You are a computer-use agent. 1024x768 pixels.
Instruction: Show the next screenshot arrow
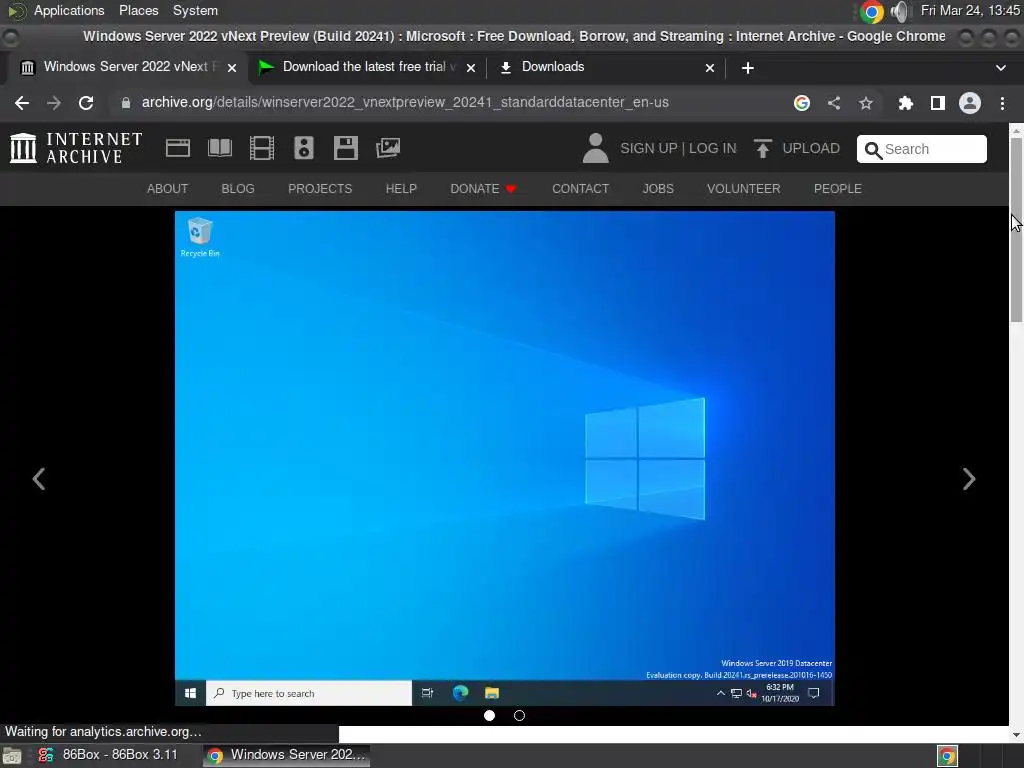click(969, 479)
